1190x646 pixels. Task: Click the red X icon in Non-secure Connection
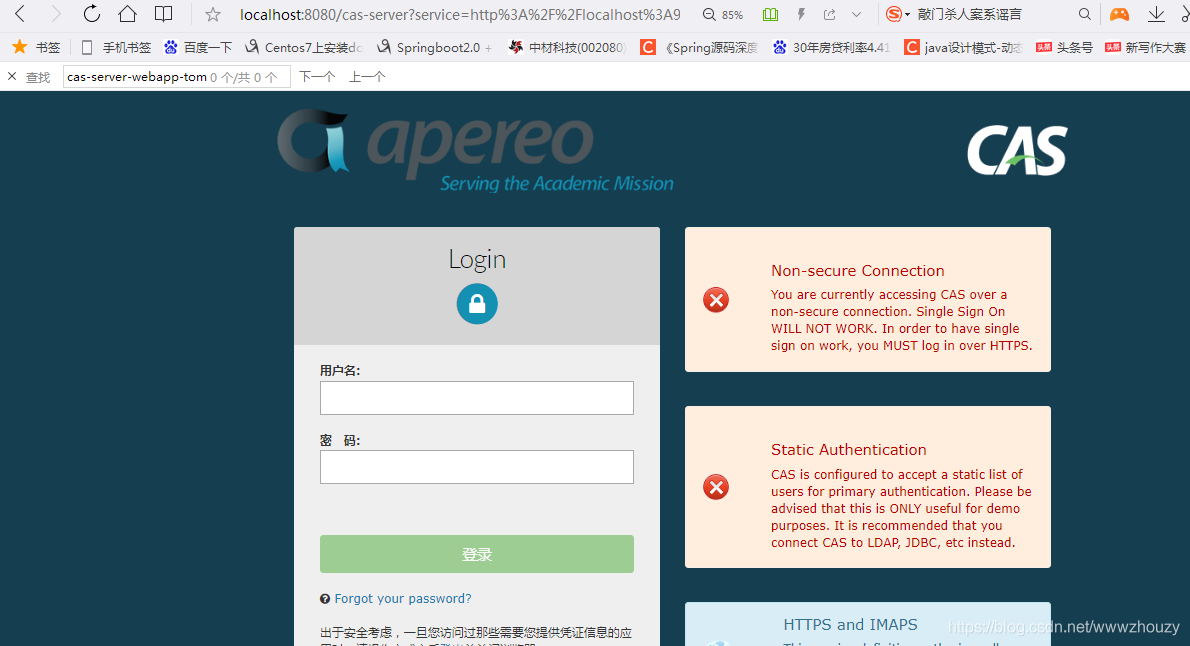[716, 300]
